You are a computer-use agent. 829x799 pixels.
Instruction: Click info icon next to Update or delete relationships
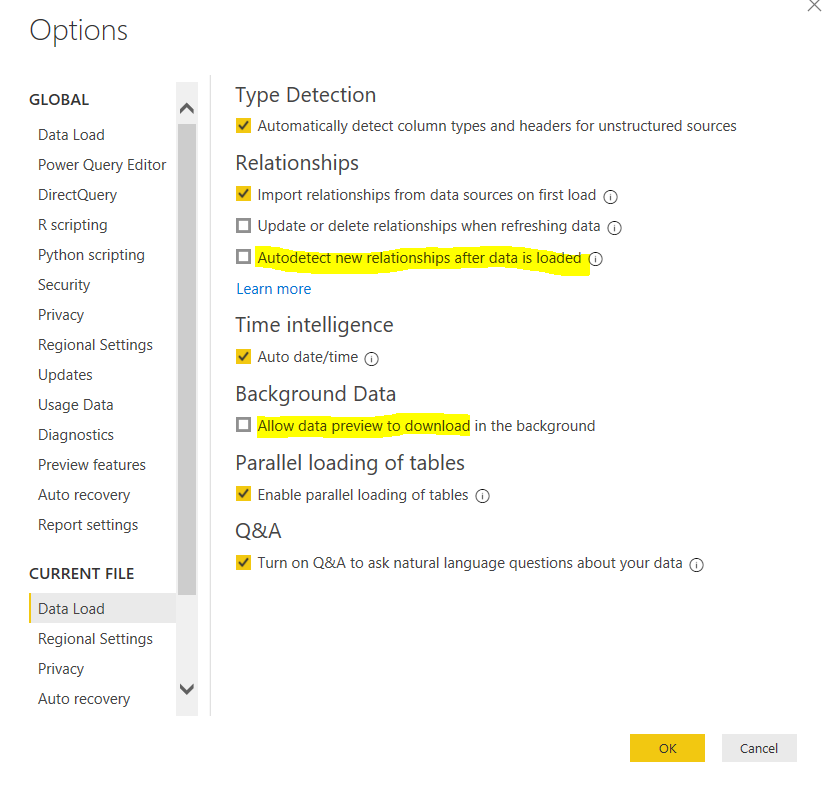point(615,227)
